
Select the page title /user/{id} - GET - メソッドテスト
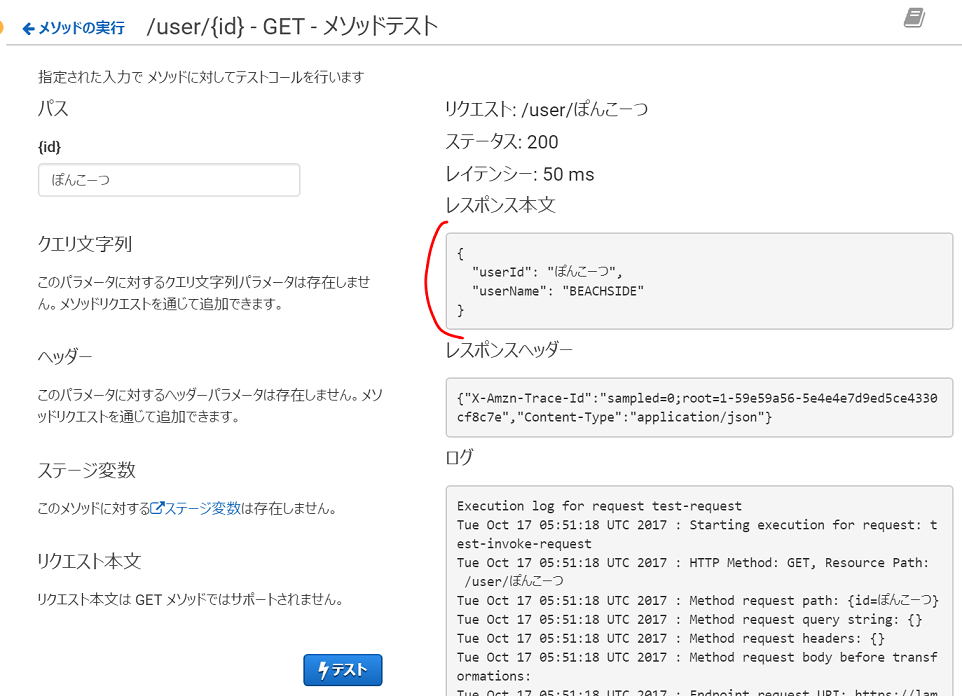(x=292, y=26)
